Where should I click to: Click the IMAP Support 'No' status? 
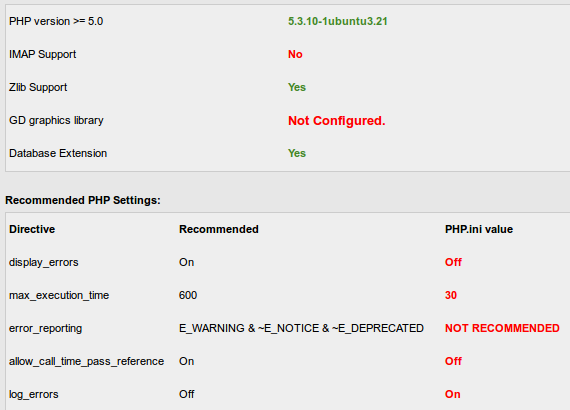click(x=295, y=54)
